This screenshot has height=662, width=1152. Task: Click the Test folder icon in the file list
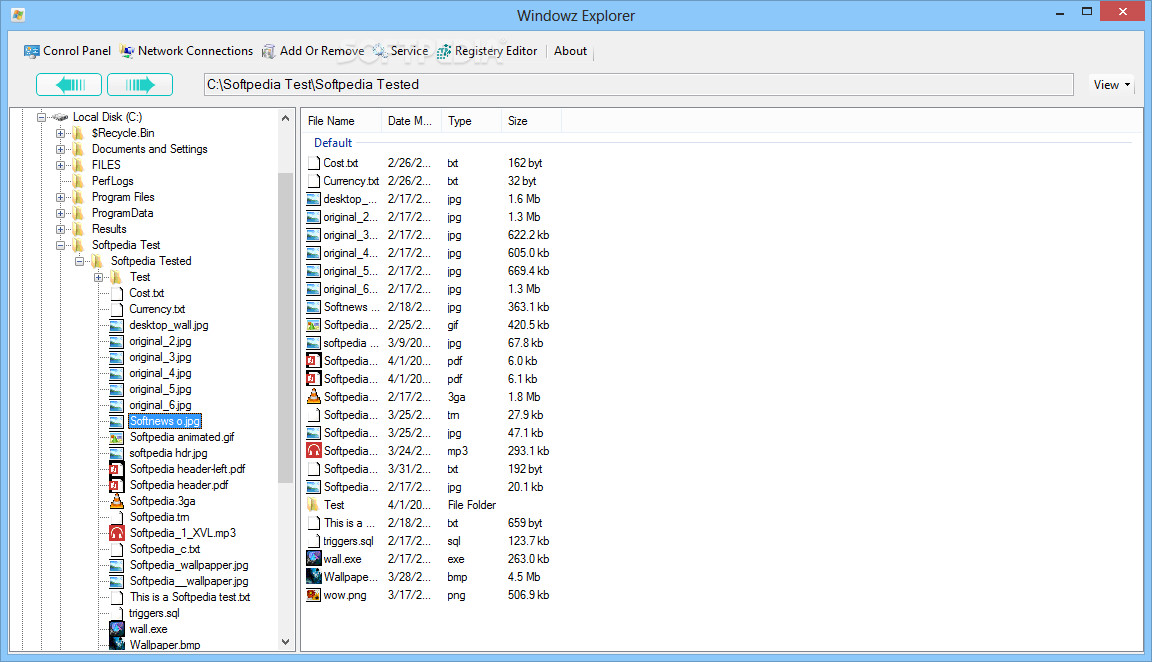click(x=314, y=505)
